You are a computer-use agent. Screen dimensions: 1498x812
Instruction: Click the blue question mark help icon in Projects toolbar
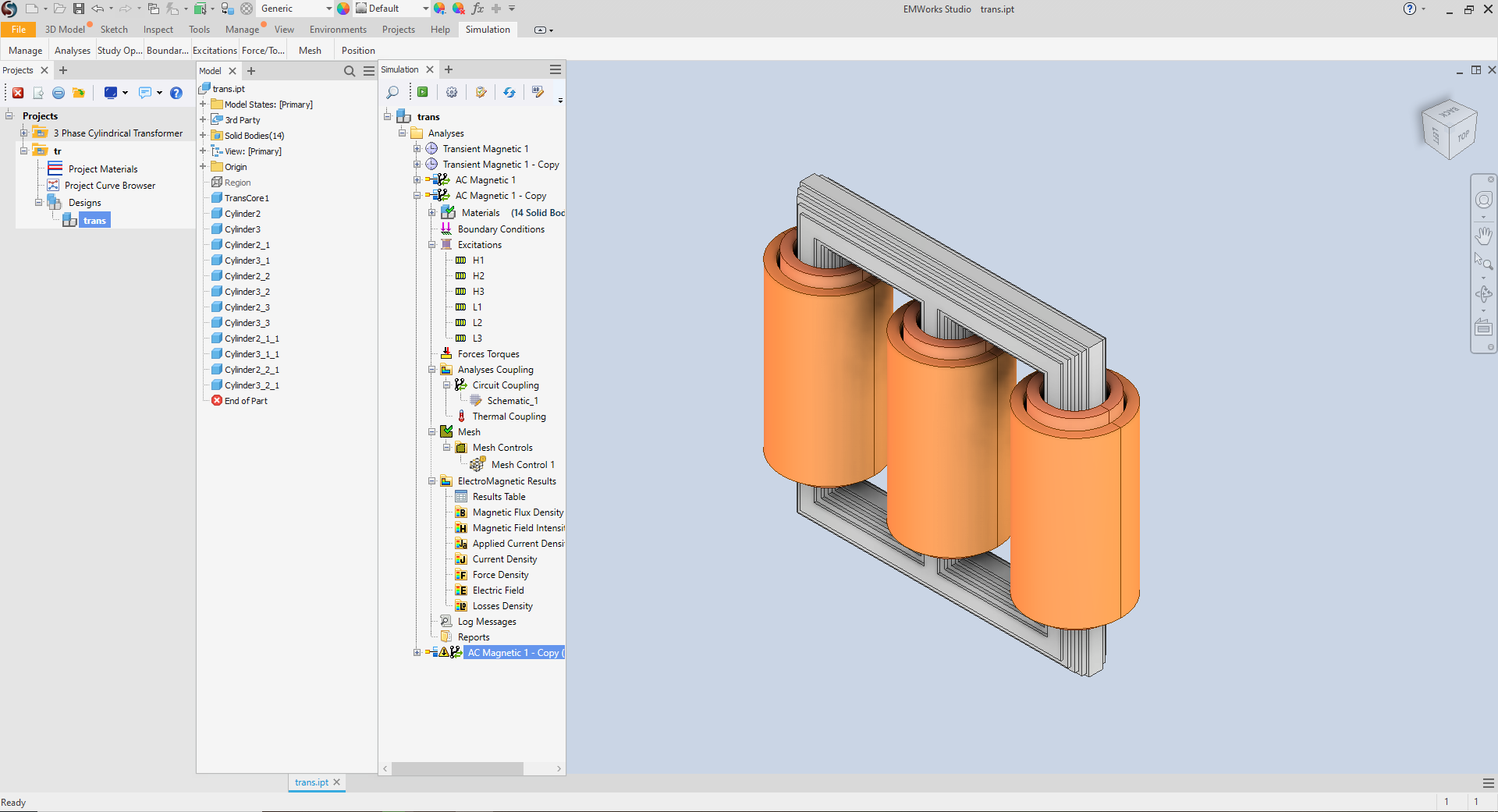click(176, 93)
